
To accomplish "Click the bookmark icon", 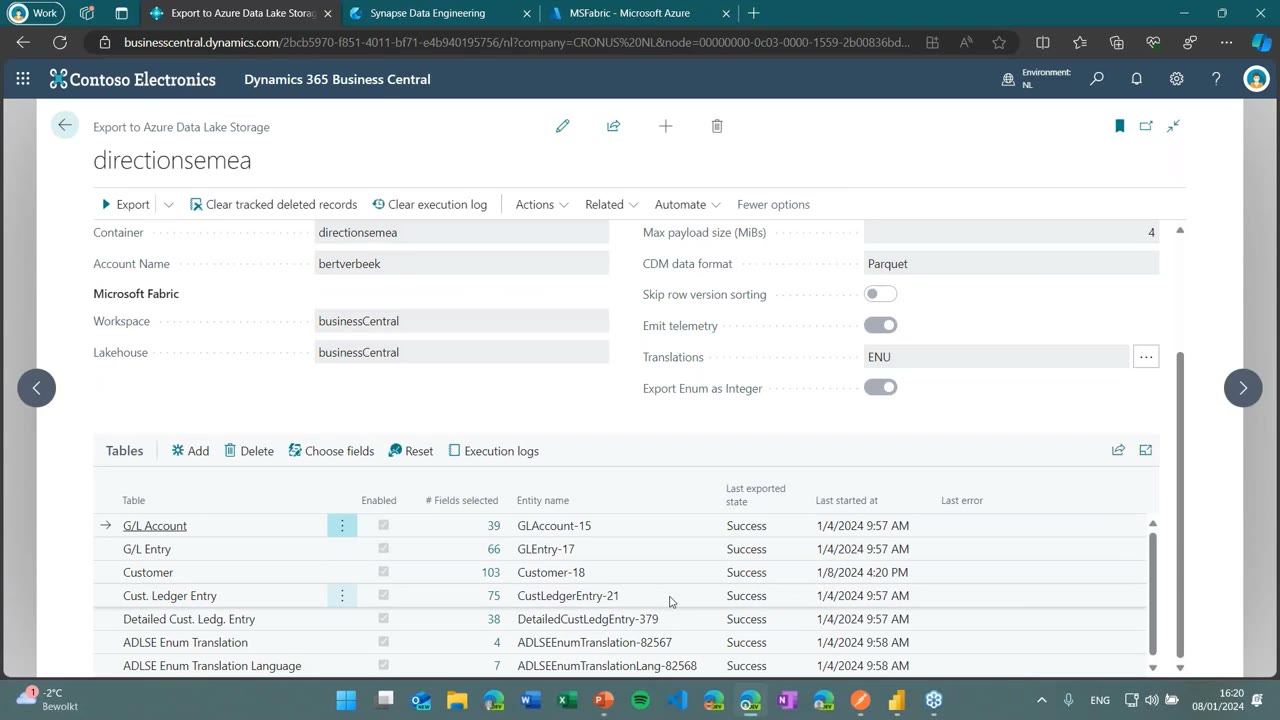I will click(x=1120, y=126).
